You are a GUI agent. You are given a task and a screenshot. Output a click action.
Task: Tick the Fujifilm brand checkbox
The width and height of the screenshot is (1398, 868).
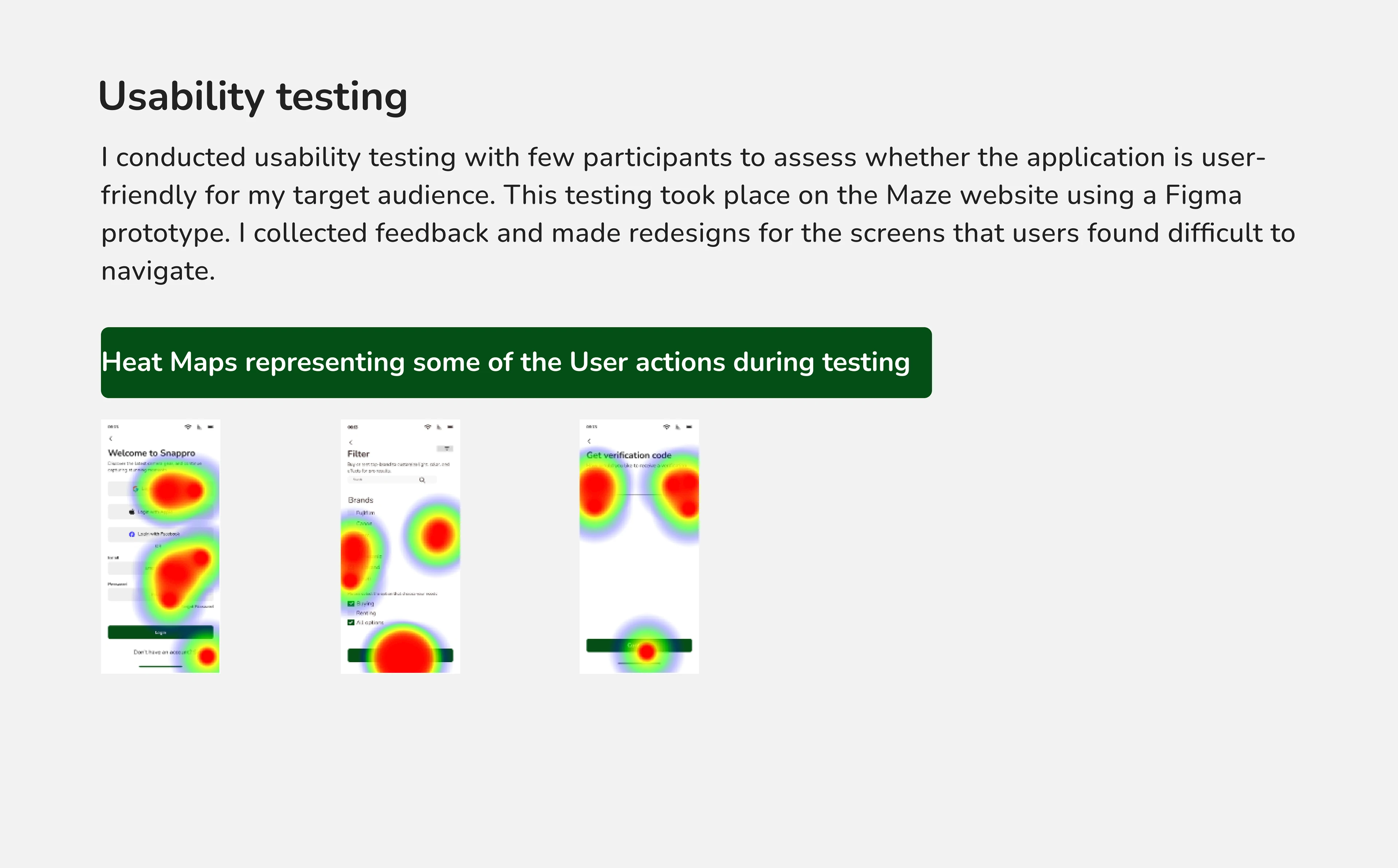click(351, 513)
